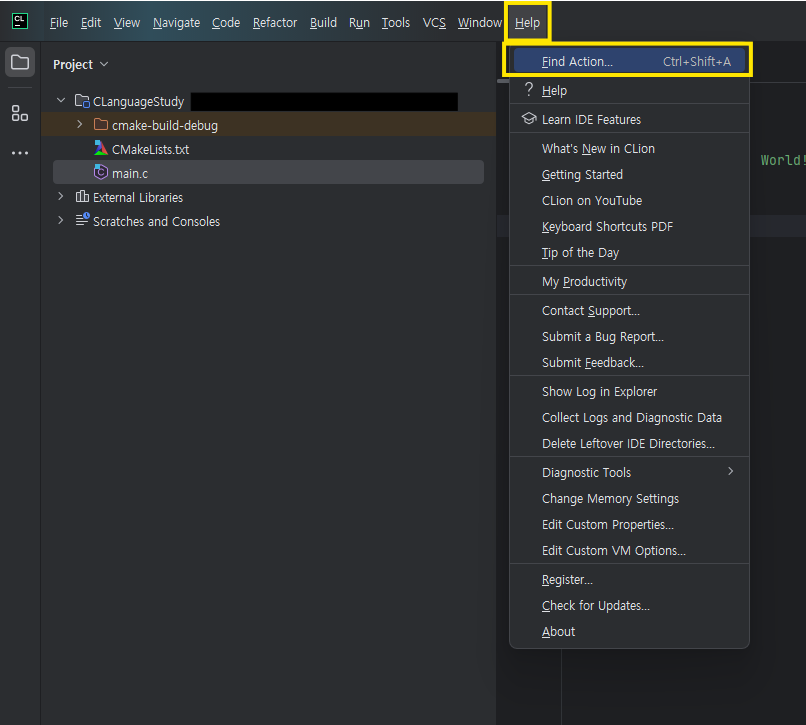Click the CLanguageStudy project folder icon
Screen dimensions: 806x725
tap(82, 101)
